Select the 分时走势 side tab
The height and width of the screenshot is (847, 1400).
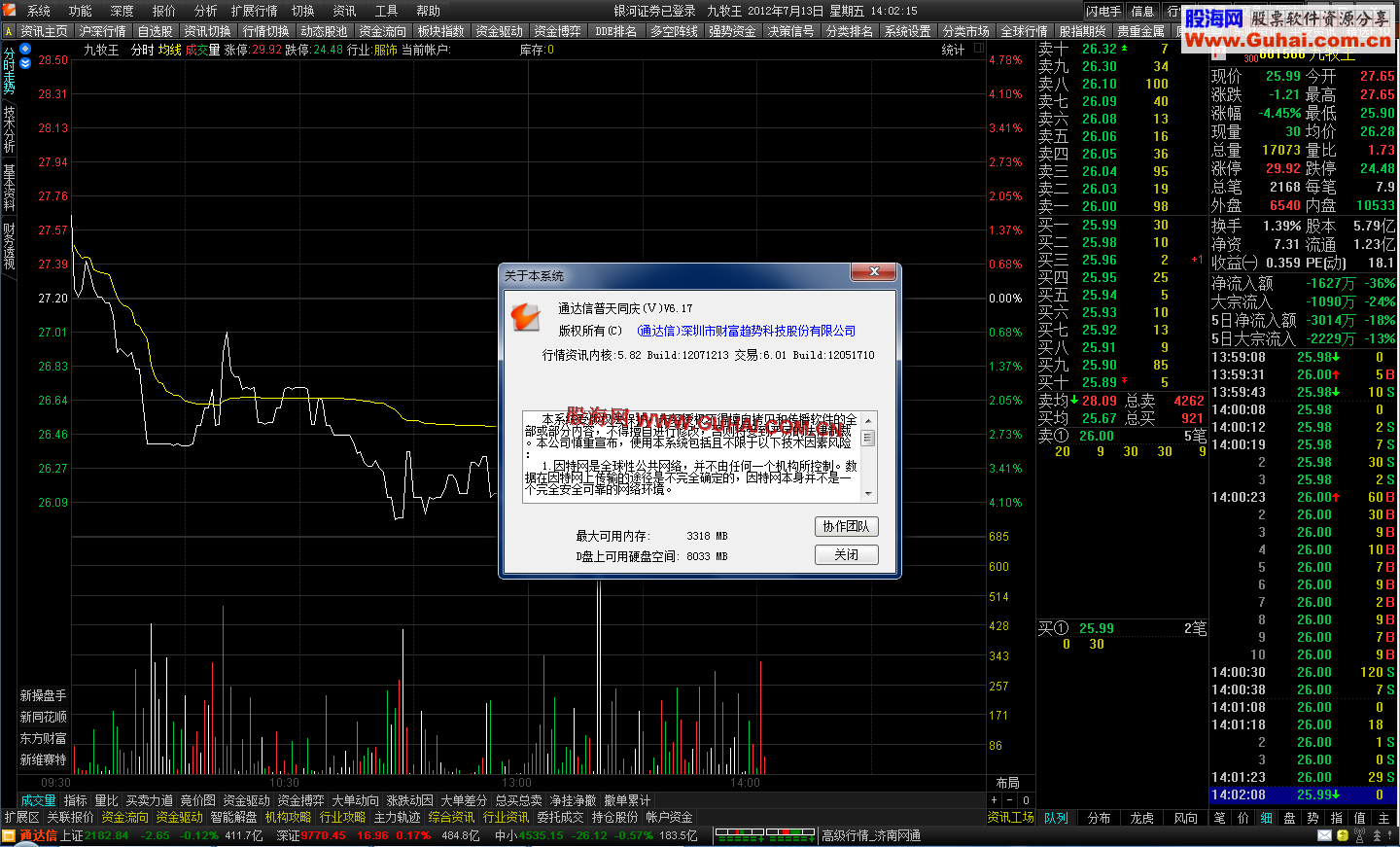9,69
